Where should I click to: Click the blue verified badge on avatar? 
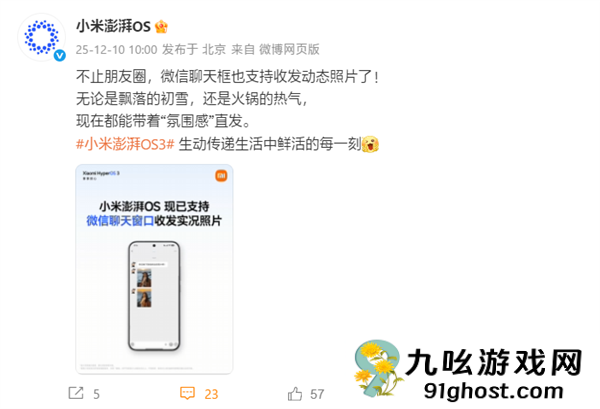(59, 55)
